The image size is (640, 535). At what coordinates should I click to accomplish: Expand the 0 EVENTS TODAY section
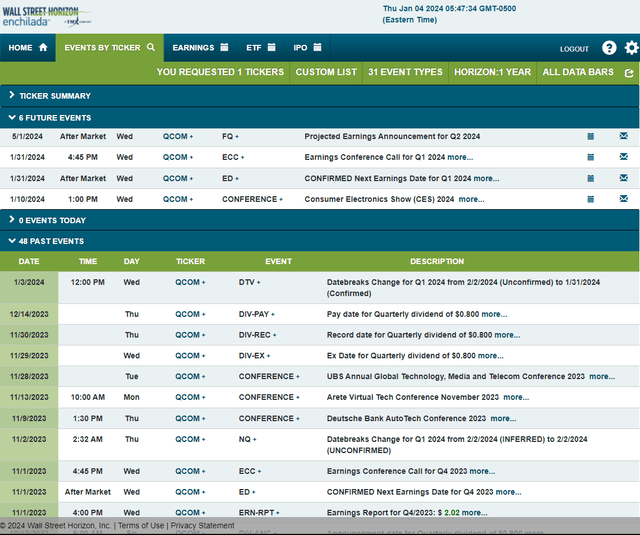(319, 220)
